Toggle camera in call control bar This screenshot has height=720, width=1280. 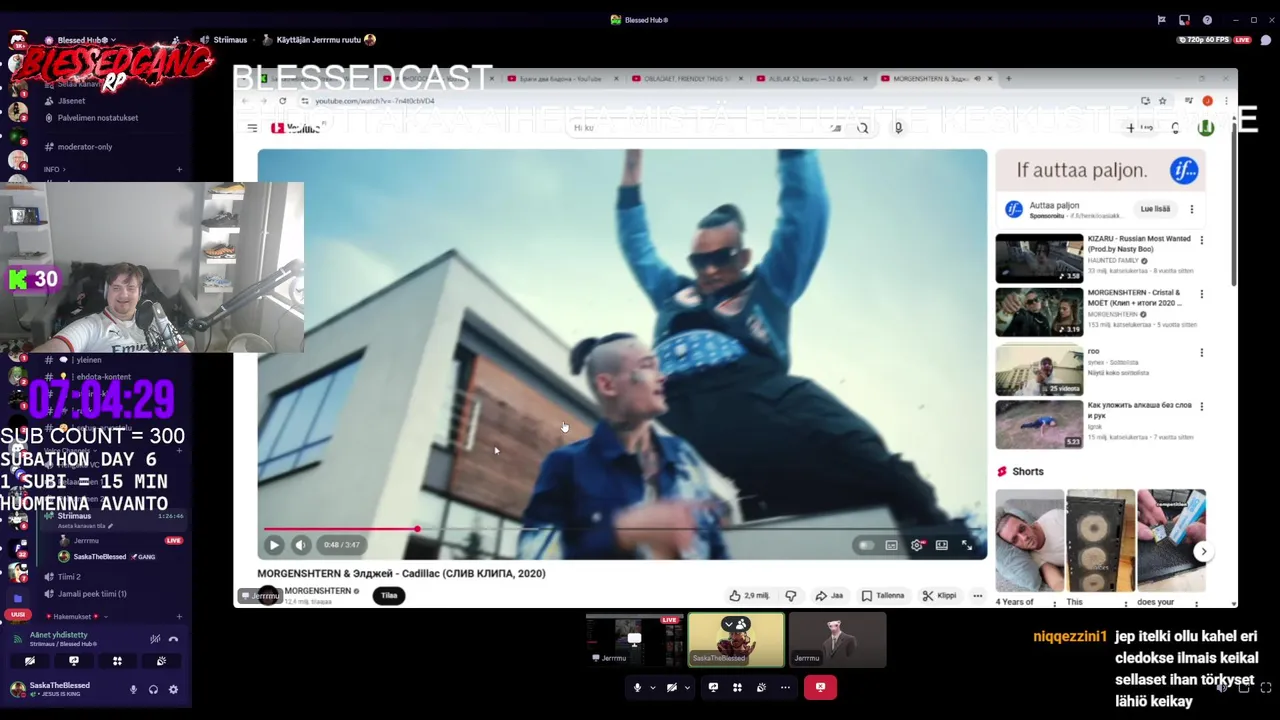[671, 687]
